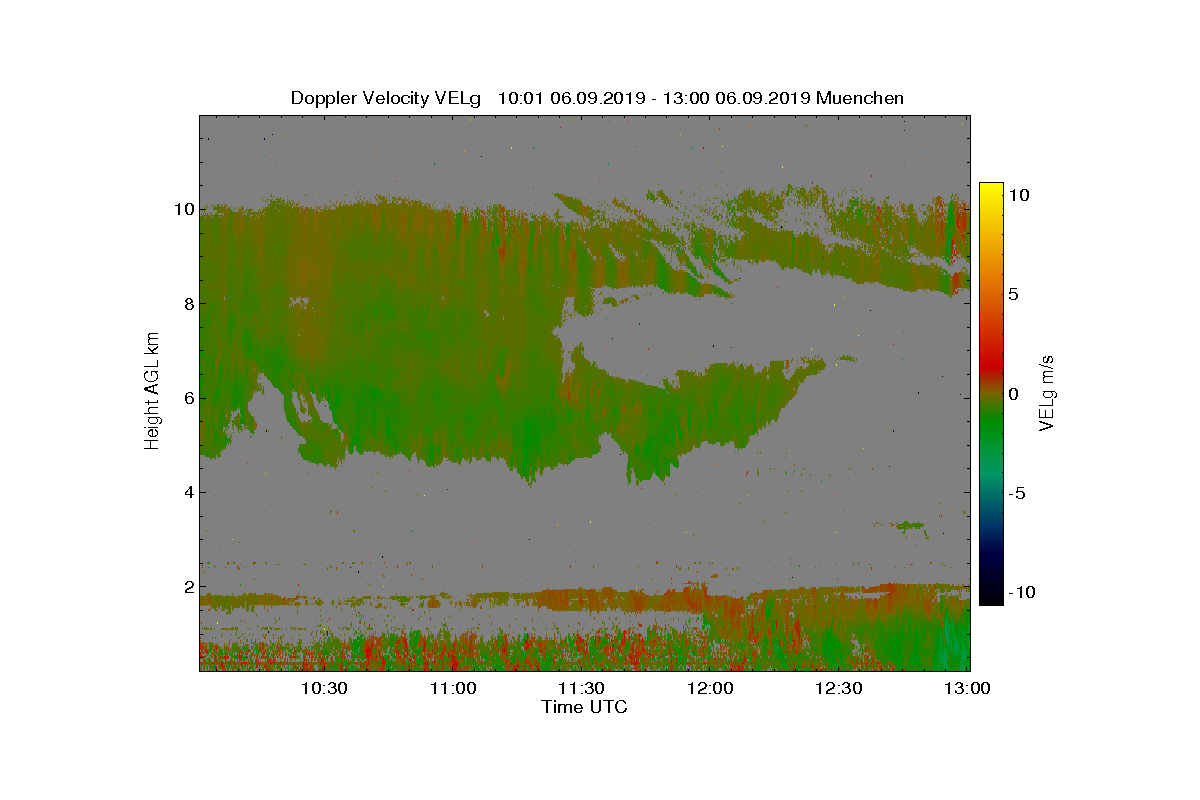Click the height tick label 4
The image size is (1200, 800).
pos(189,492)
